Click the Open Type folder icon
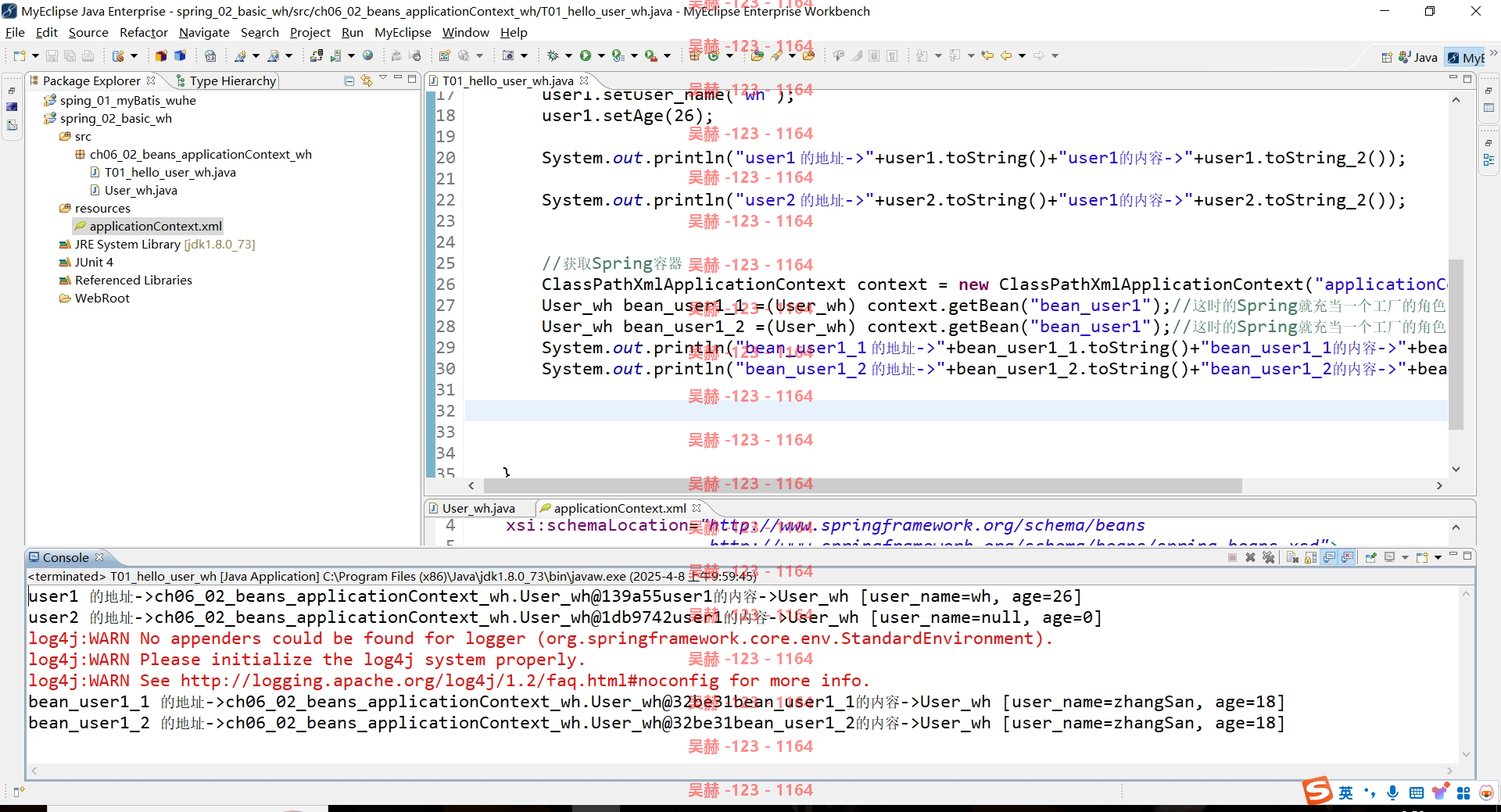The height and width of the screenshot is (812, 1501). click(x=757, y=55)
